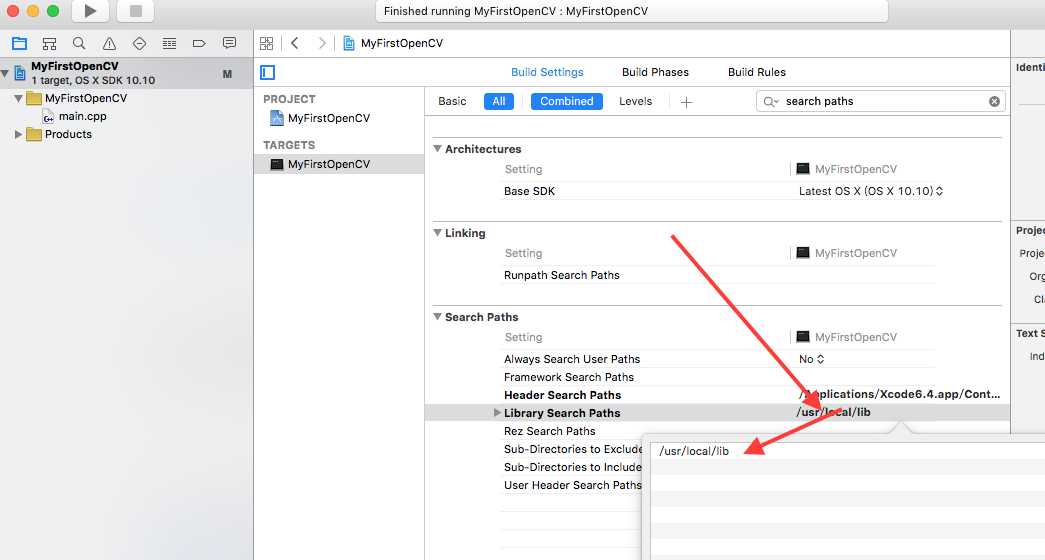
Task: Select the All filter
Action: [x=499, y=101]
